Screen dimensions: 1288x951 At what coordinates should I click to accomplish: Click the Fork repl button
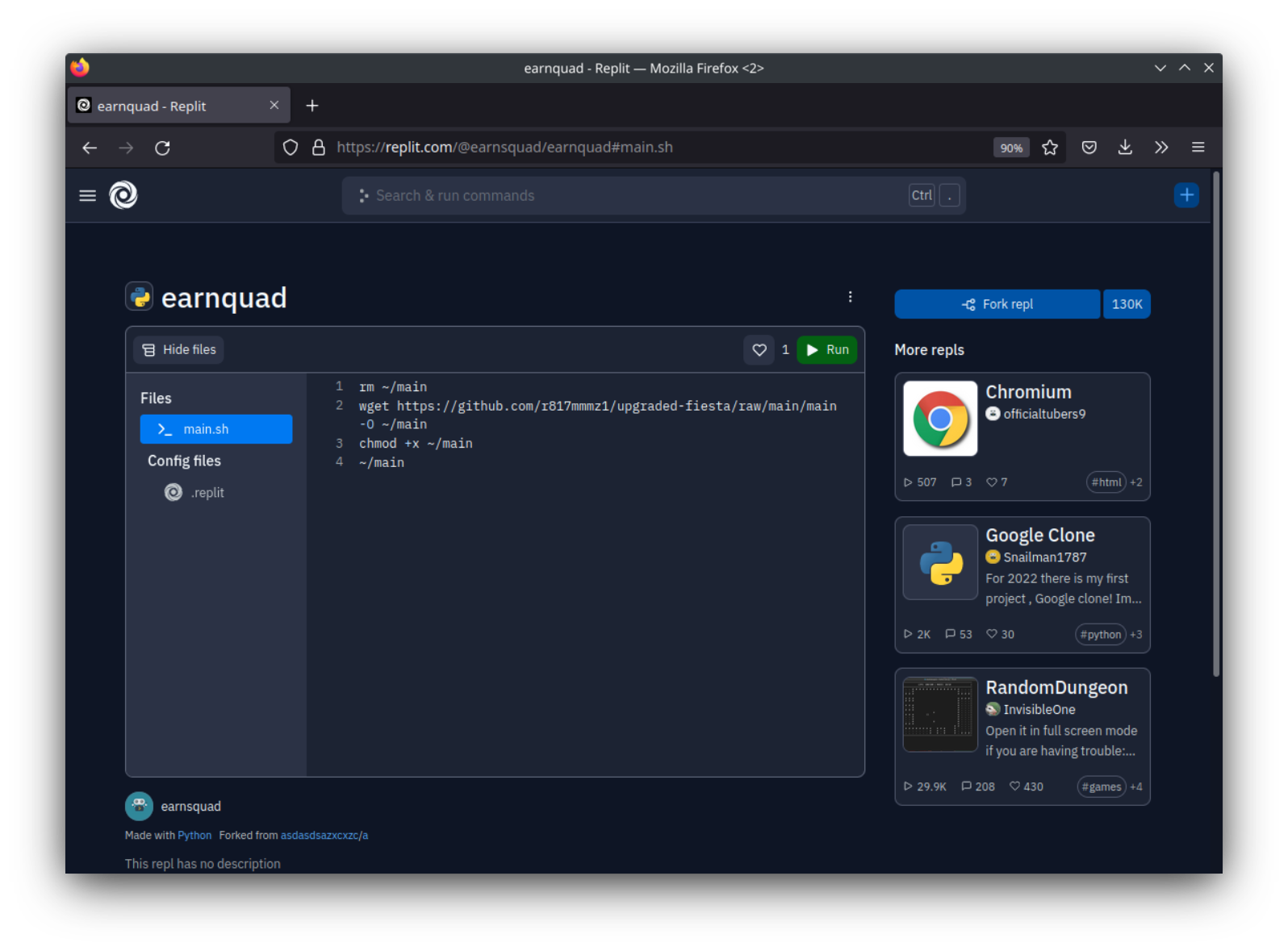point(997,304)
